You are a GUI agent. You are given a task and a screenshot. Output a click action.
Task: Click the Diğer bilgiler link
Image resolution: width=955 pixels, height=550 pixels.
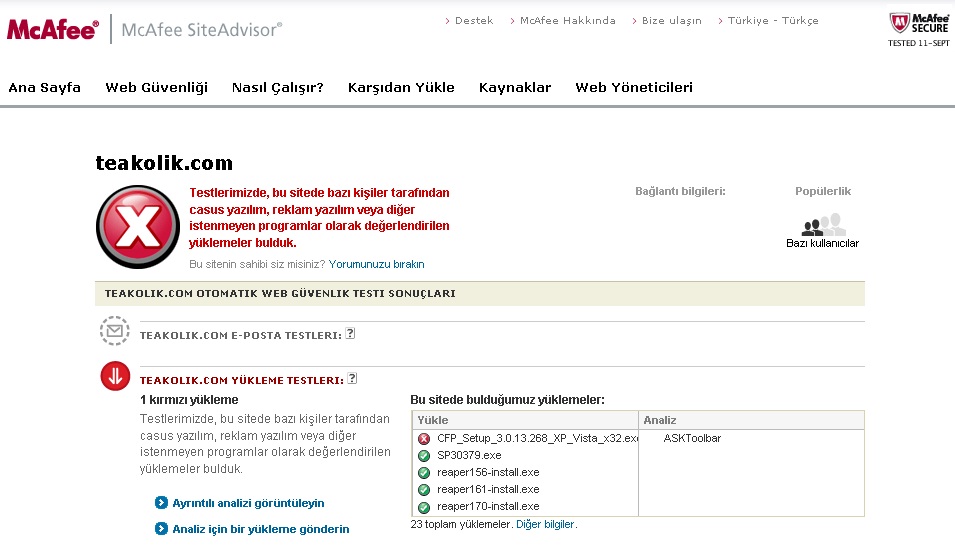pyautogui.click(x=545, y=524)
